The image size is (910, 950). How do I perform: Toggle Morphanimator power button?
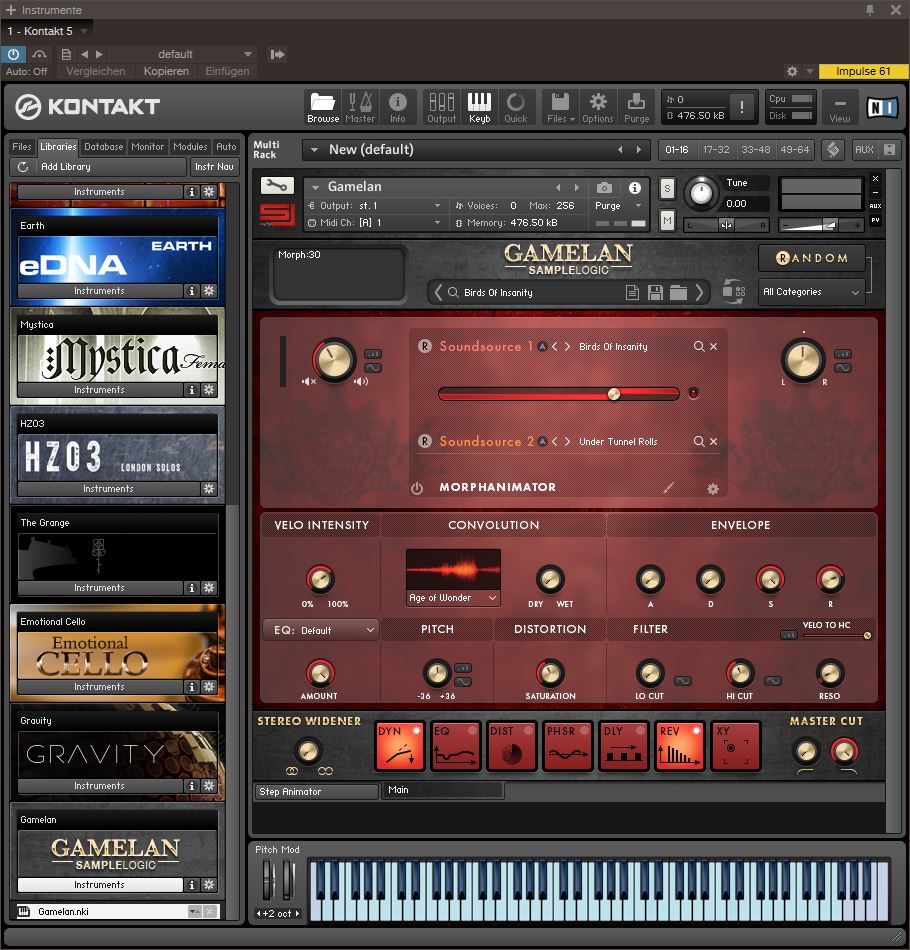click(417, 488)
